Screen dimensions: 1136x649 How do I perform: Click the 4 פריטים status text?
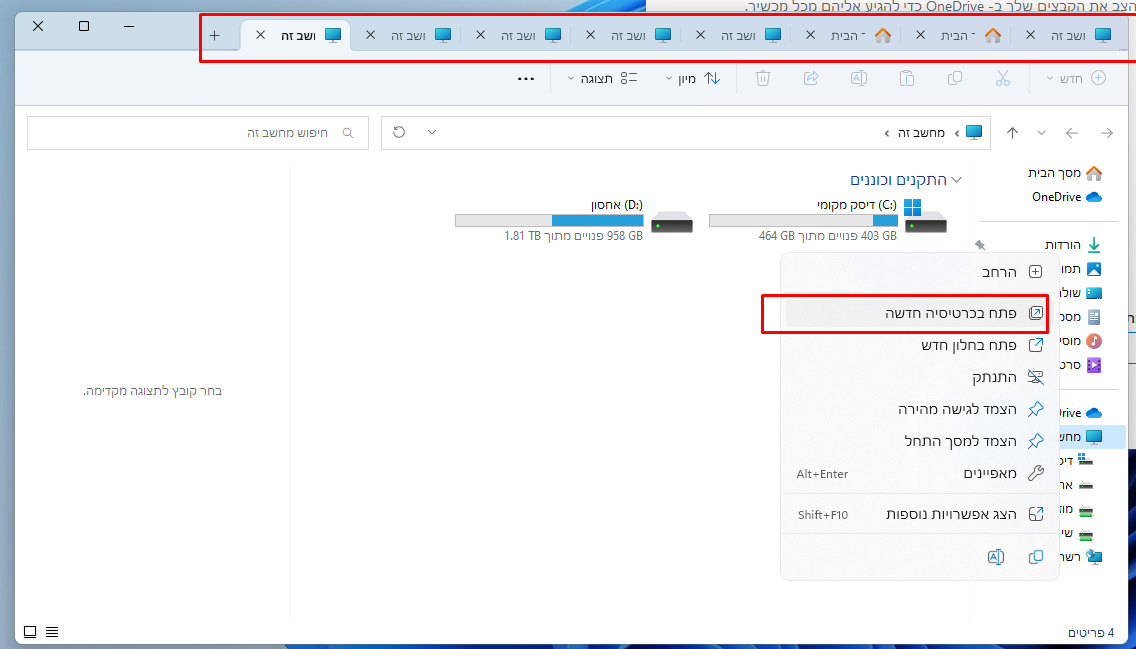click(1090, 632)
